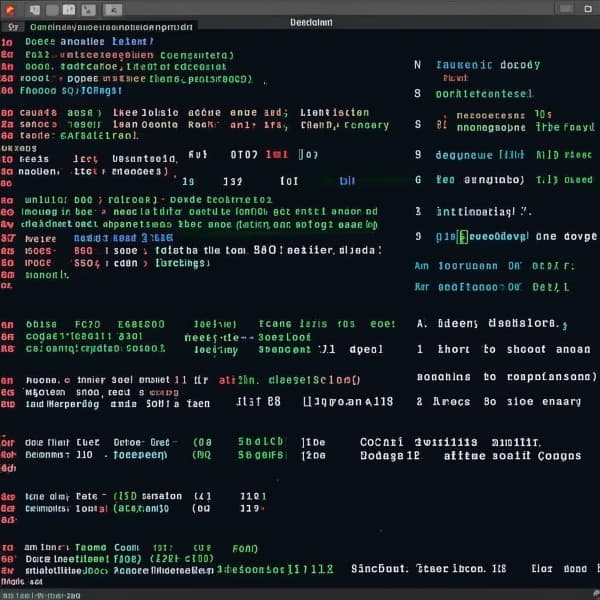The height and width of the screenshot is (600, 600).
Task: Click the 'Sanchout.' text on the bottom line
Action: point(380,569)
